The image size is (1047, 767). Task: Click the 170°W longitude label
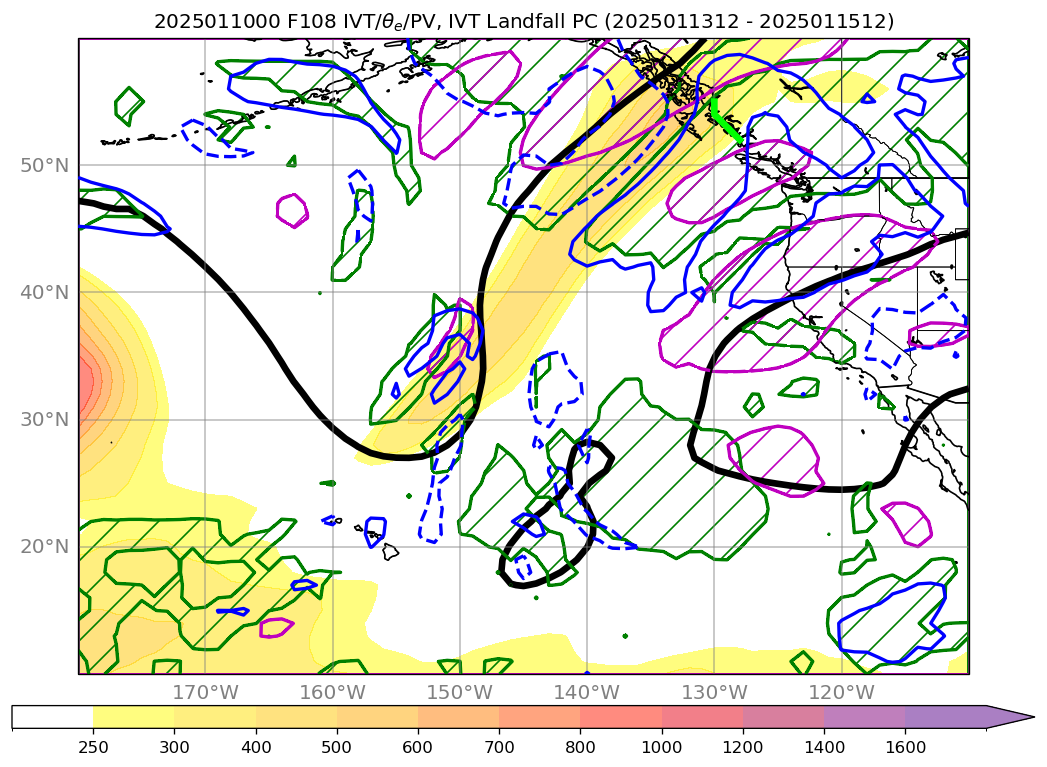click(x=206, y=692)
